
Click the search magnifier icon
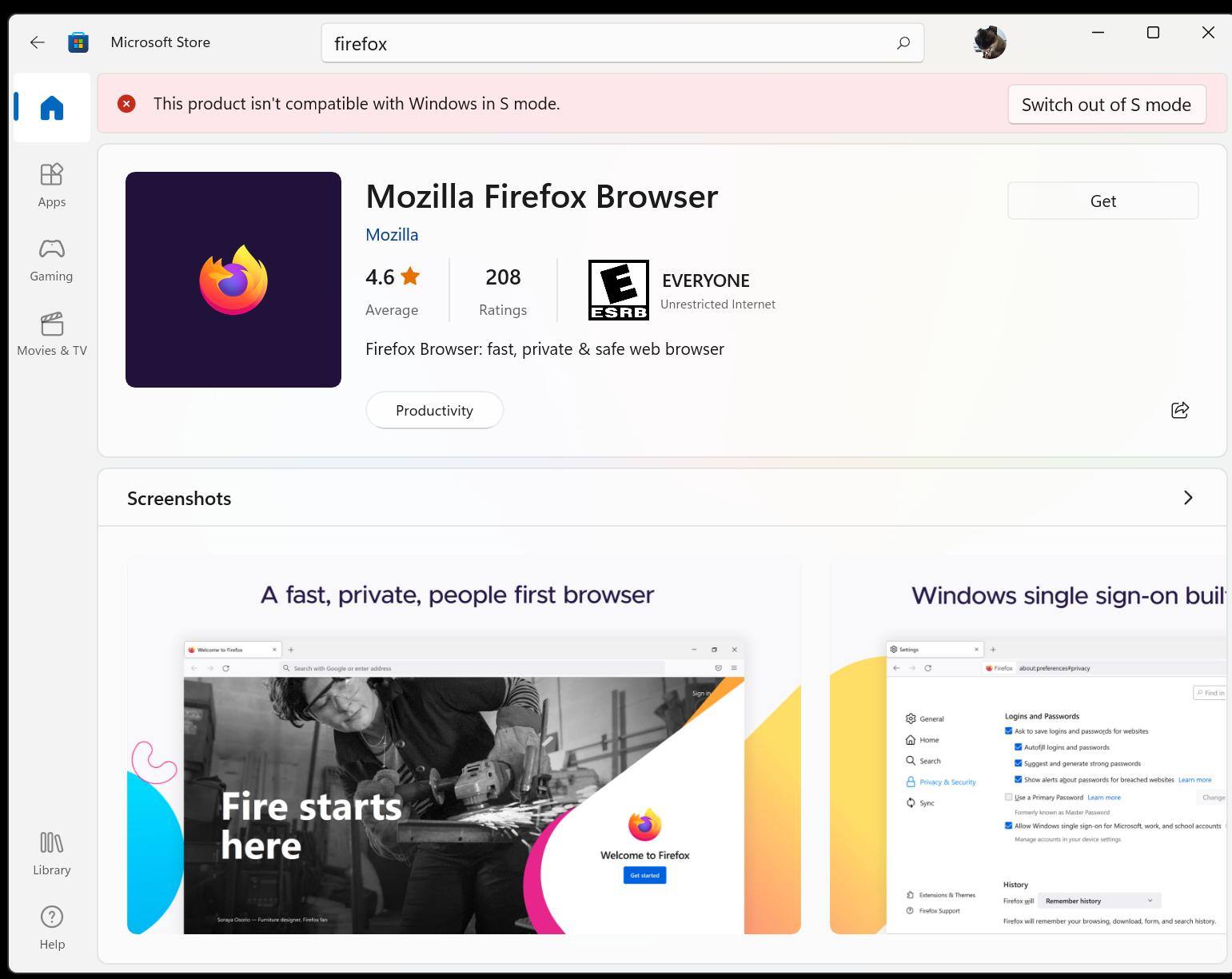[x=903, y=43]
